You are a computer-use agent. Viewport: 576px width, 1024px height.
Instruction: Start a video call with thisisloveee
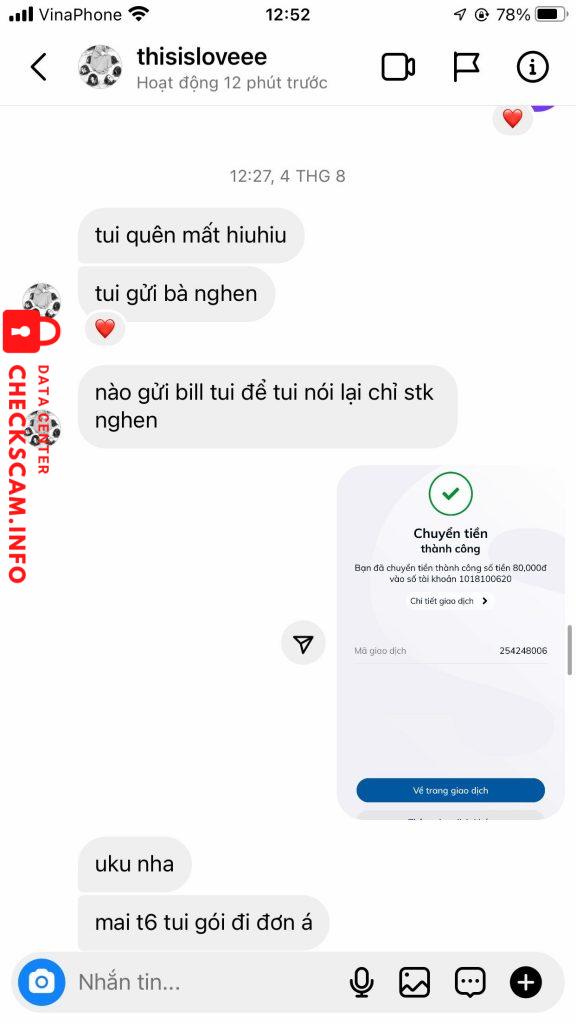[398, 67]
